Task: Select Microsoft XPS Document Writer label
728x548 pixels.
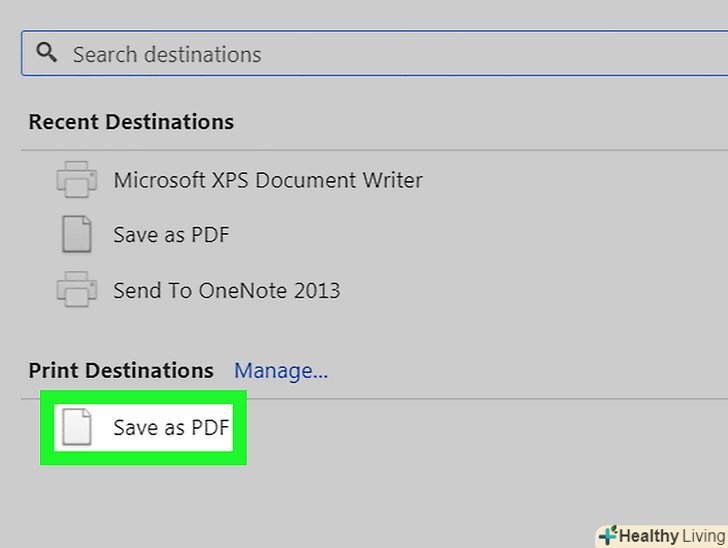Action: click(267, 180)
